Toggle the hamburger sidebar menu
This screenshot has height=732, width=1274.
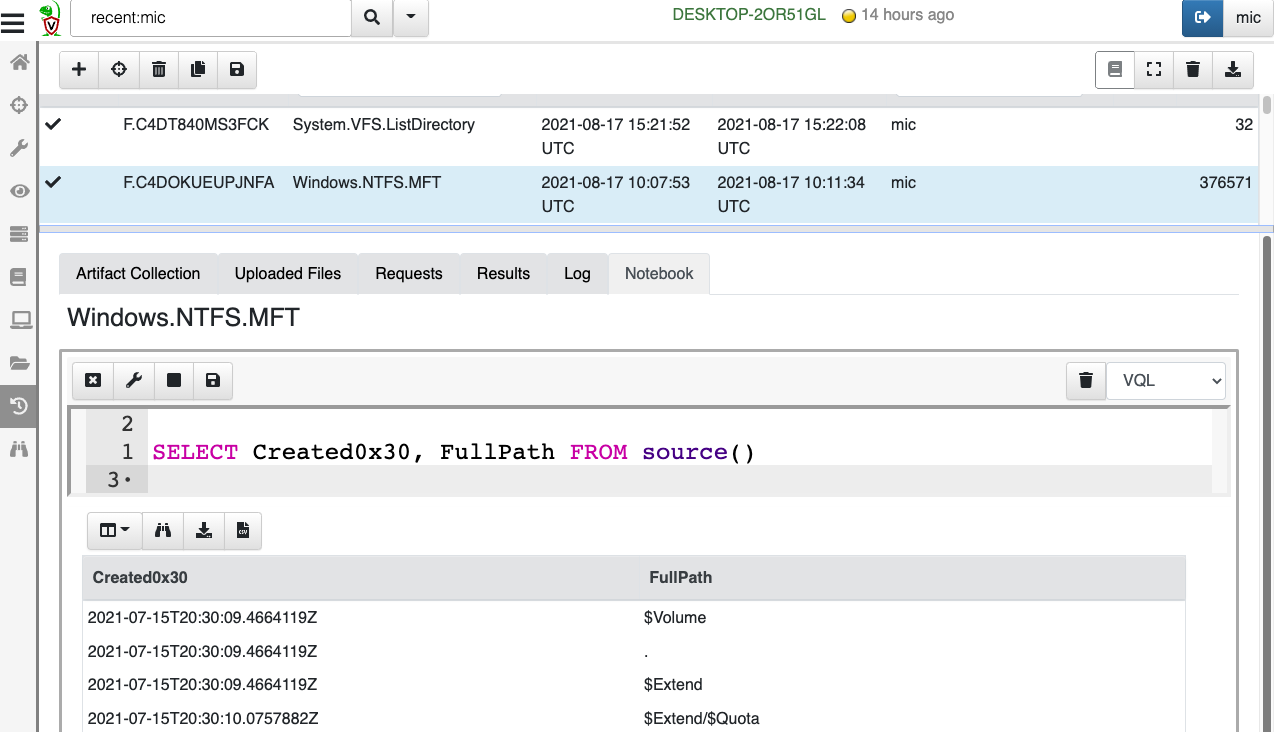13,20
